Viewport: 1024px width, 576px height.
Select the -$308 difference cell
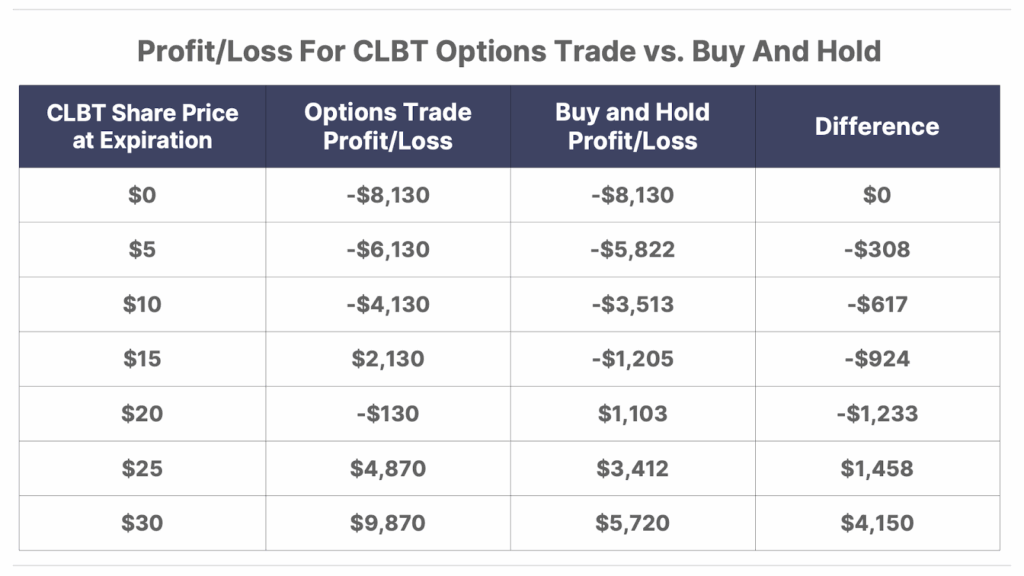(x=877, y=249)
